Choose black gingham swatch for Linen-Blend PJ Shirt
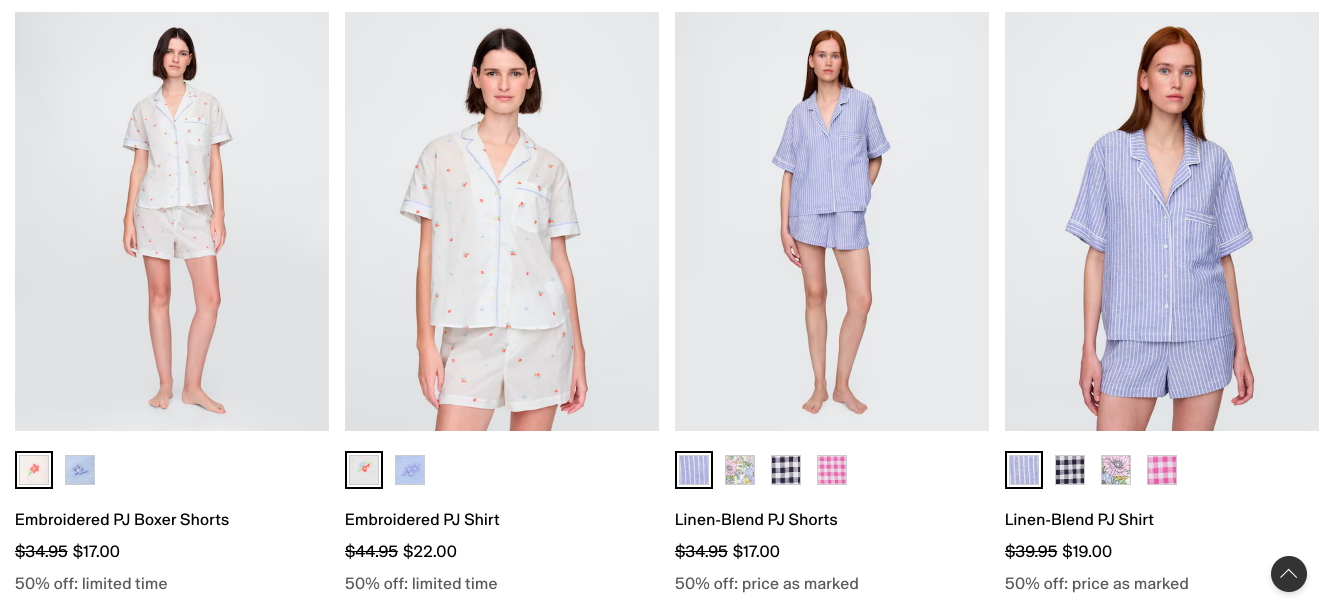This screenshot has height=599, width=1335. tap(1070, 470)
